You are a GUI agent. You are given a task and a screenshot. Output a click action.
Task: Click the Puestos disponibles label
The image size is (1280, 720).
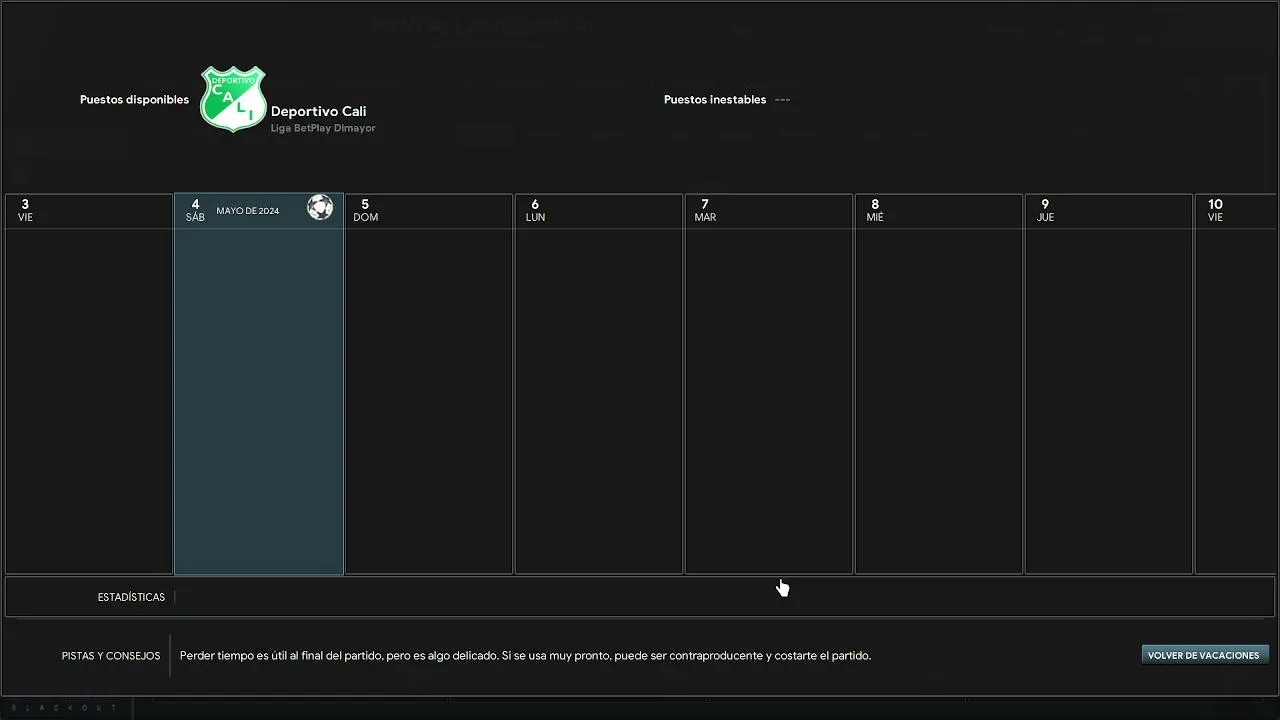134,100
